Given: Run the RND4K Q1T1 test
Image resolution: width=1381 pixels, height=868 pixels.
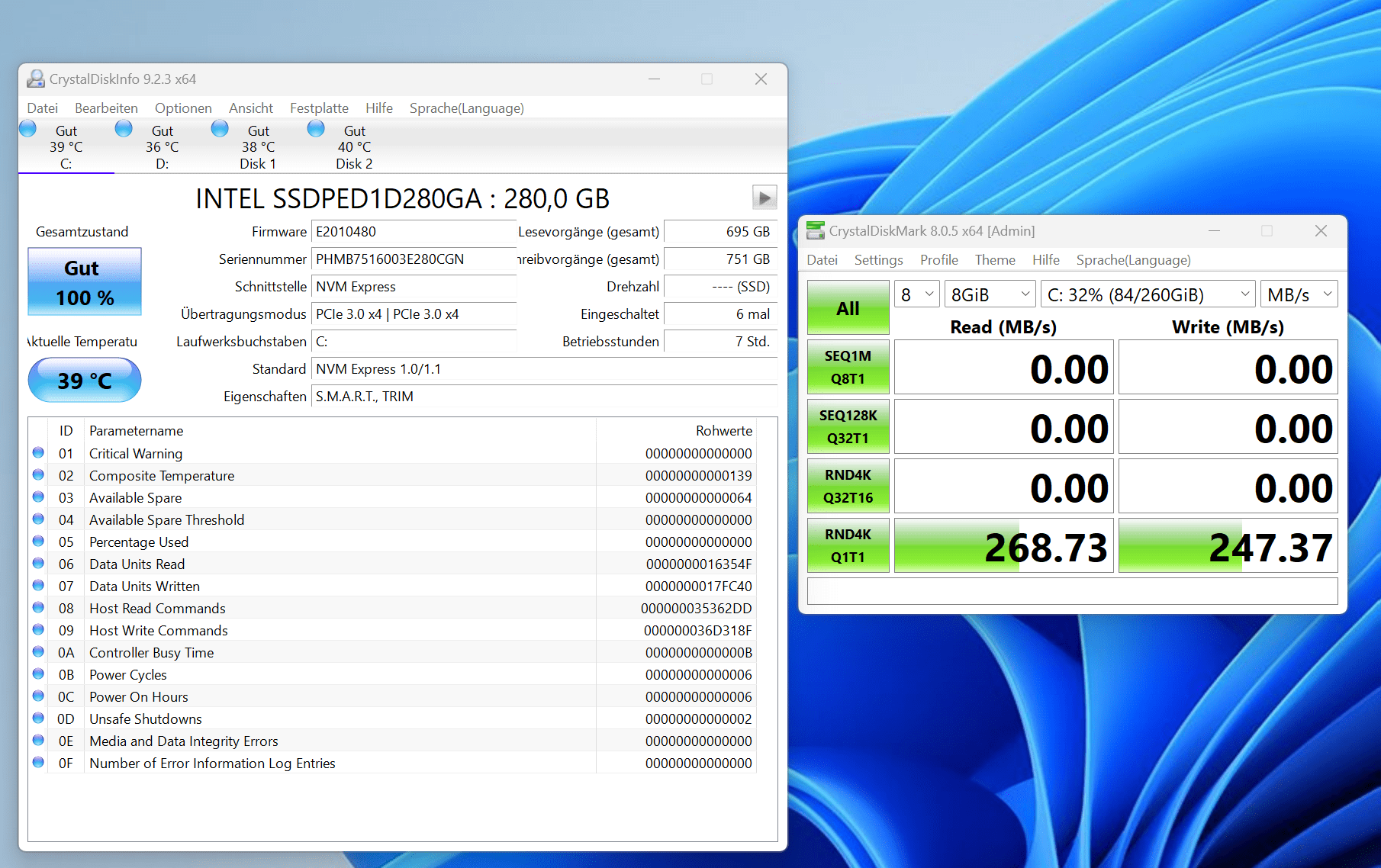Looking at the screenshot, I should tap(848, 545).
